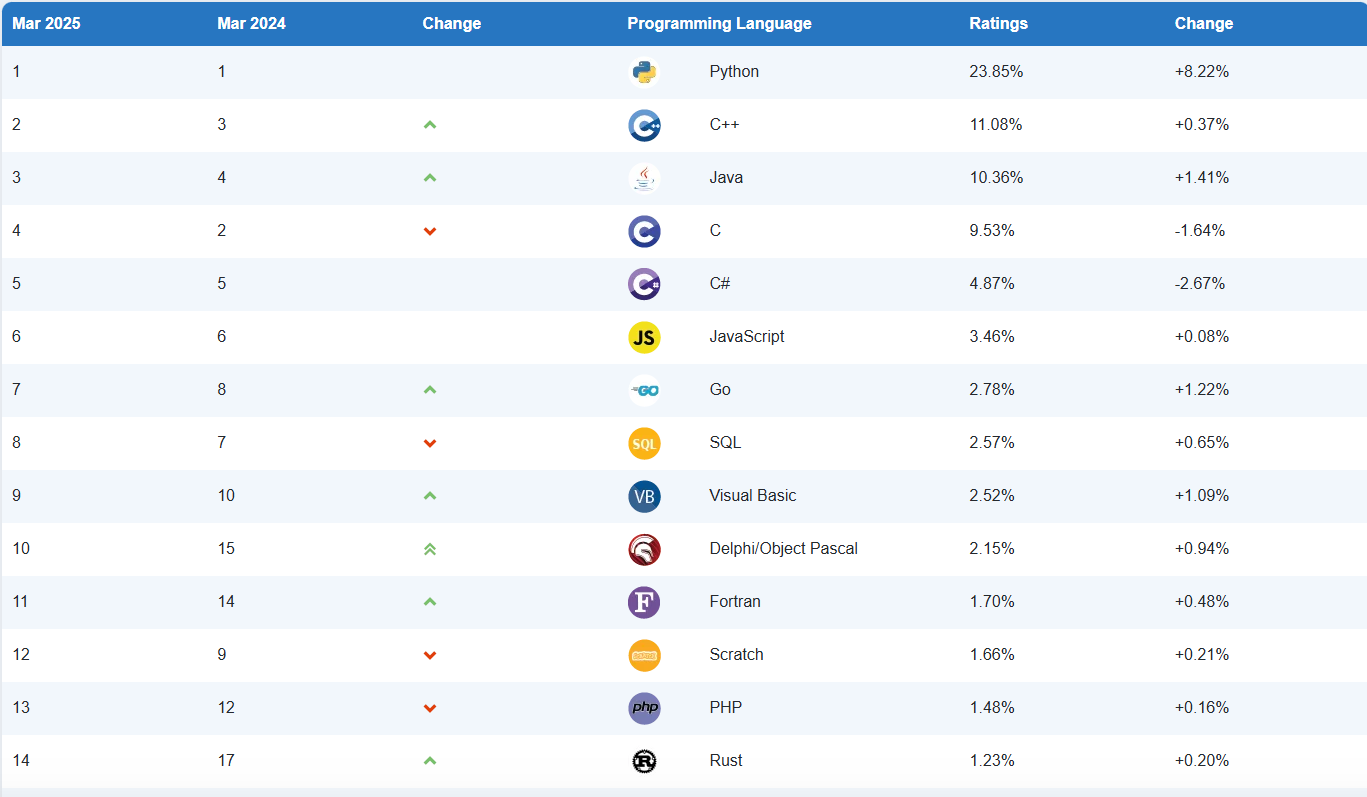
Task: Click the 1.48% rating for PHP
Action: click(x=992, y=708)
